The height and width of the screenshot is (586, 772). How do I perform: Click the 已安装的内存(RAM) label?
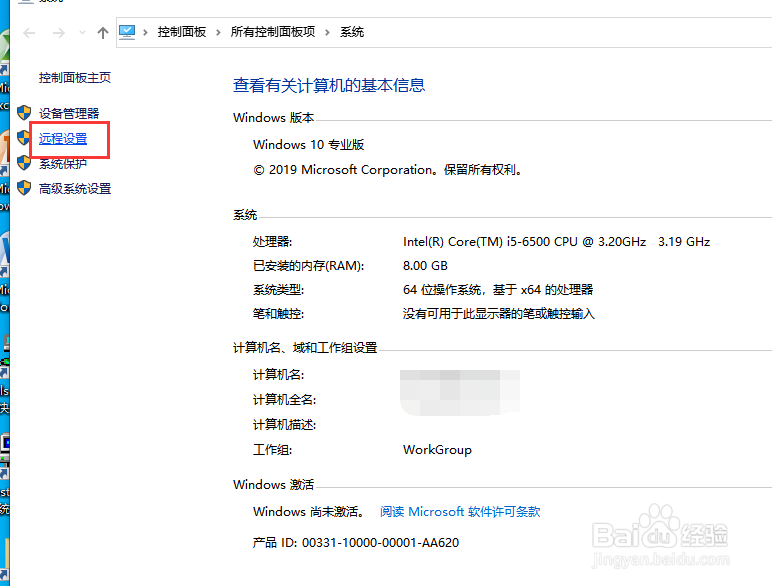point(309,266)
